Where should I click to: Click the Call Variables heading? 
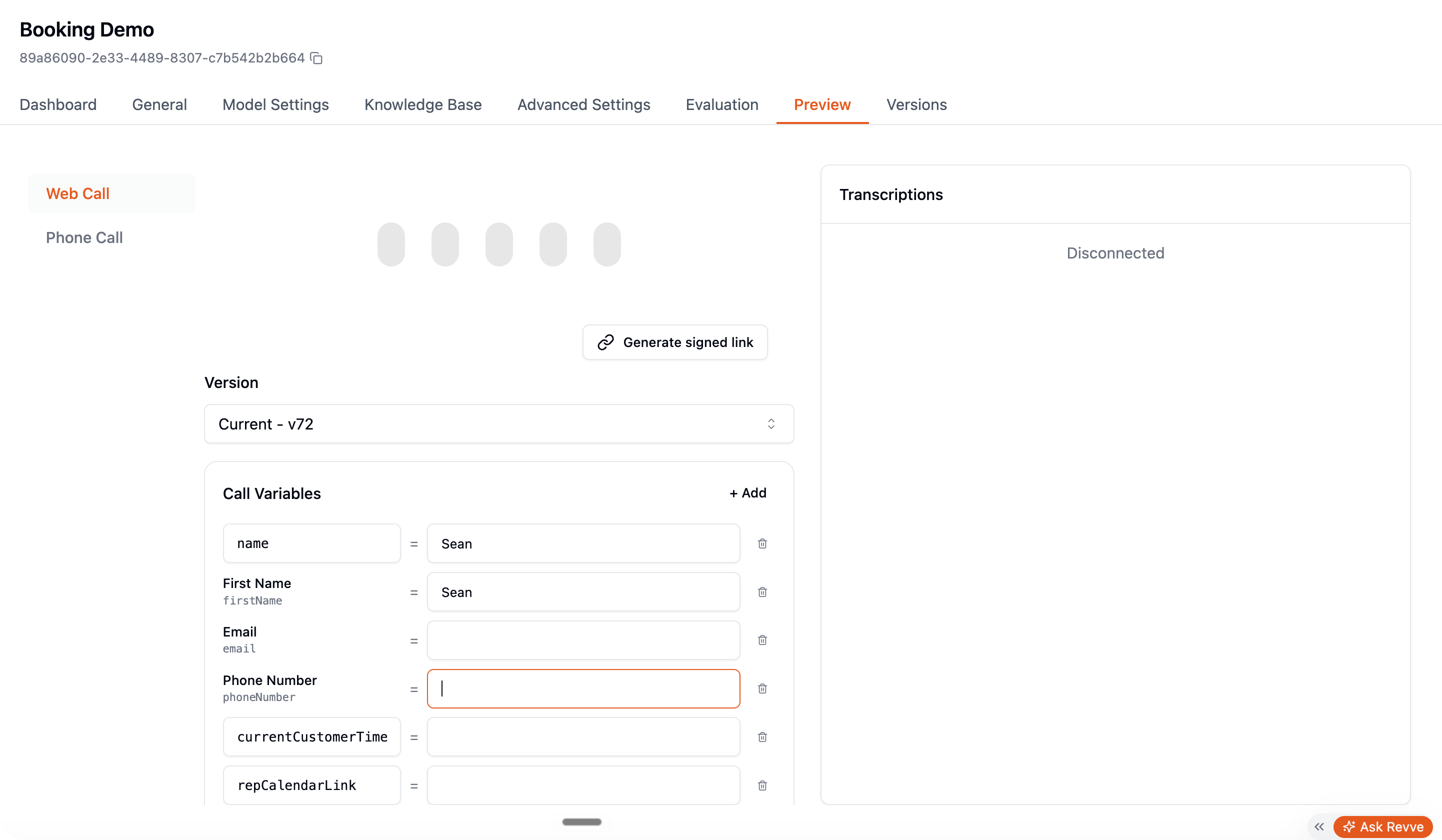point(272,493)
